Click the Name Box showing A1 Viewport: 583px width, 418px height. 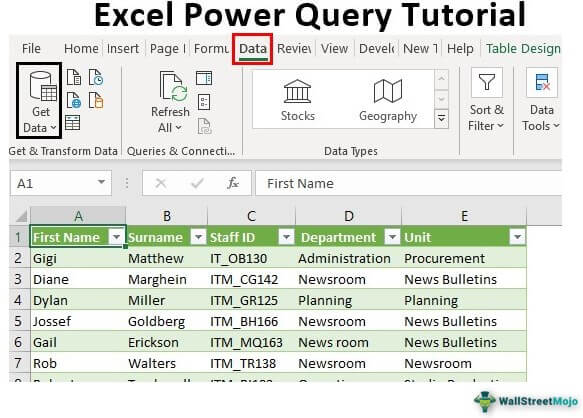pyautogui.click(x=61, y=183)
